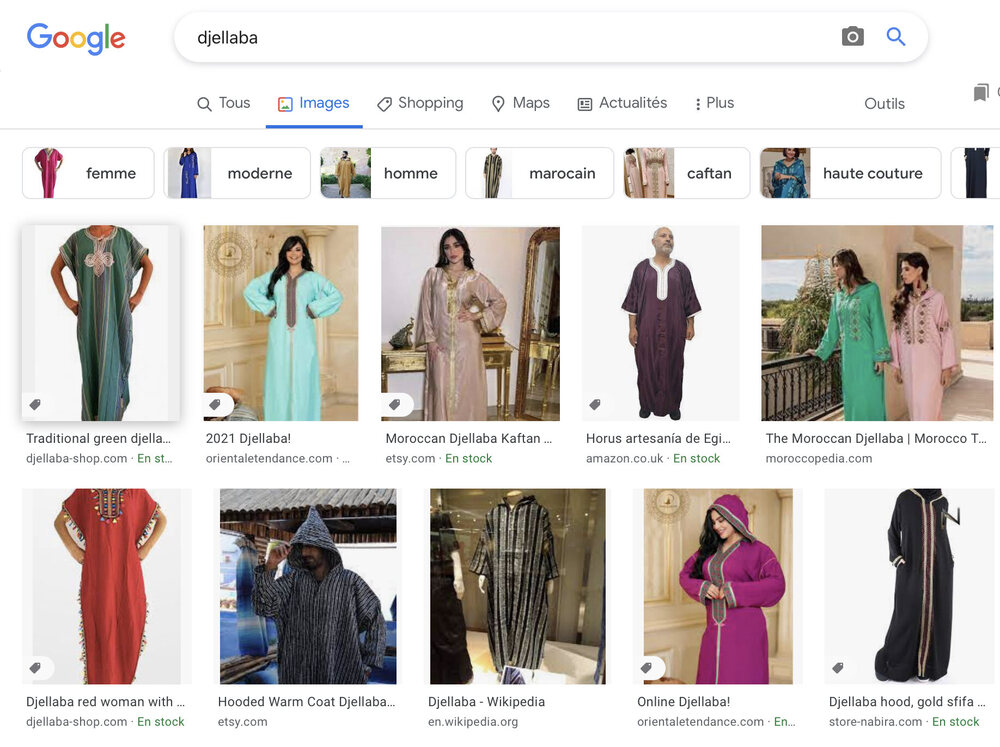Open the Outils tools menu
This screenshot has width=1000, height=747.
(884, 104)
